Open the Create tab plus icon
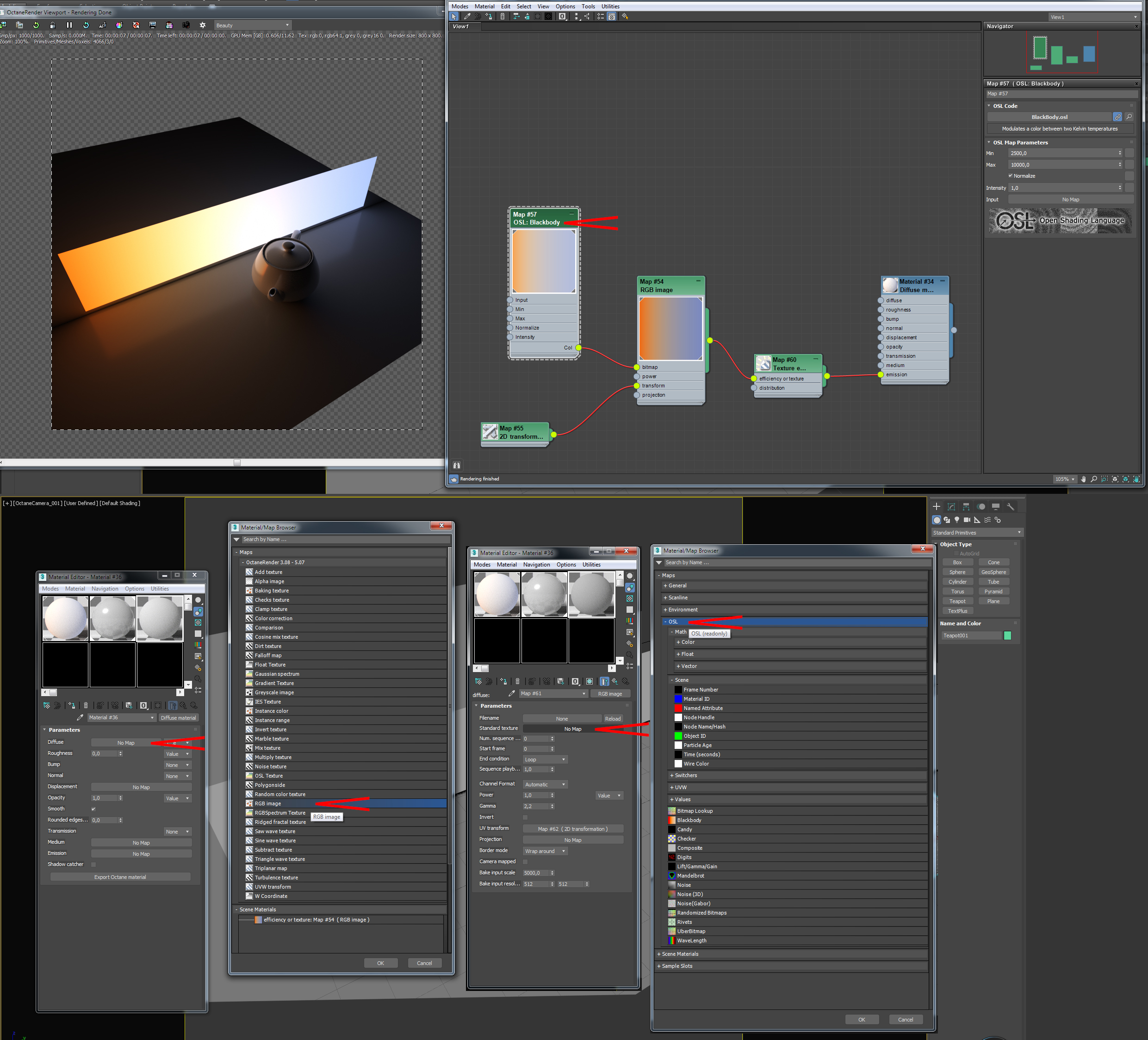1148x1040 pixels. (x=936, y=506)
